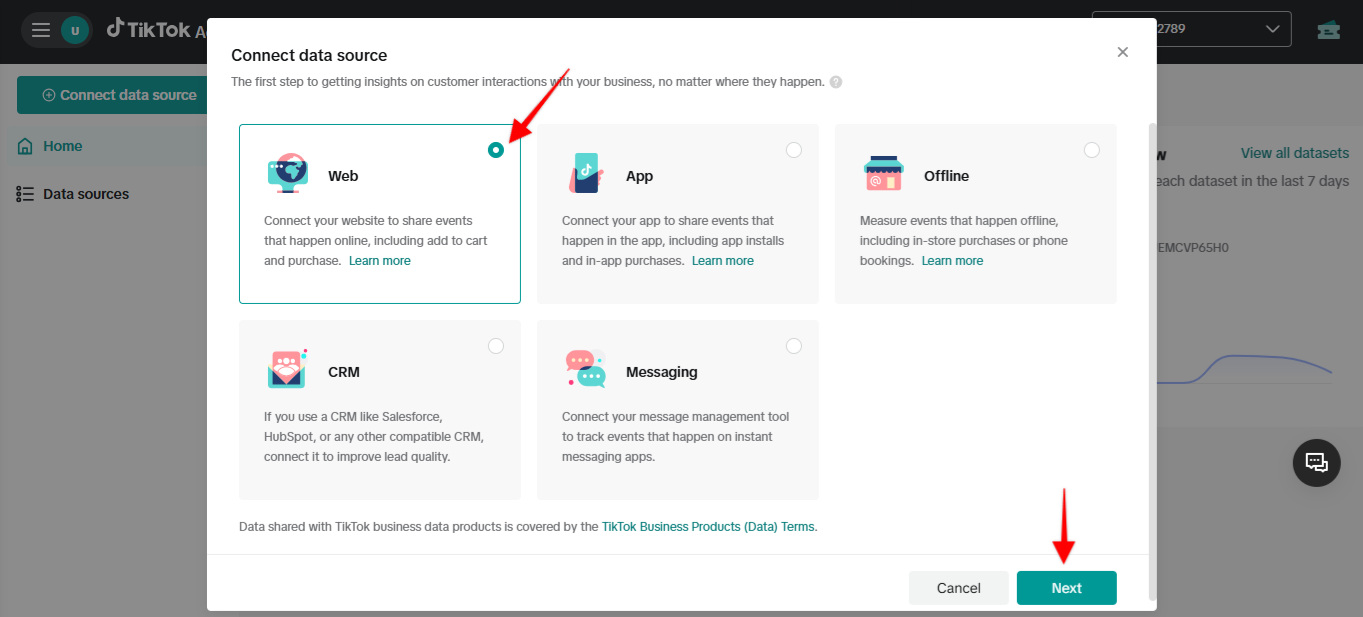The width and height of the screenshot is (1363, 617).
Task: Select the CRM data source radio button
Action: (496, 346)
